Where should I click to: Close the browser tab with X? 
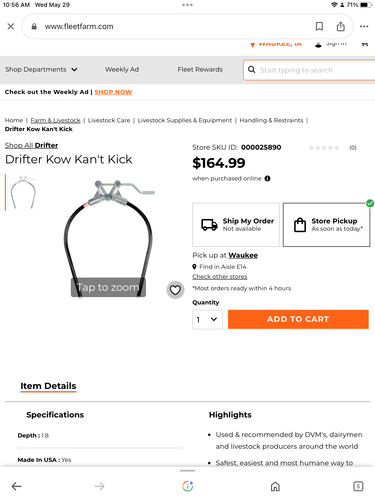tap(11, 26)
